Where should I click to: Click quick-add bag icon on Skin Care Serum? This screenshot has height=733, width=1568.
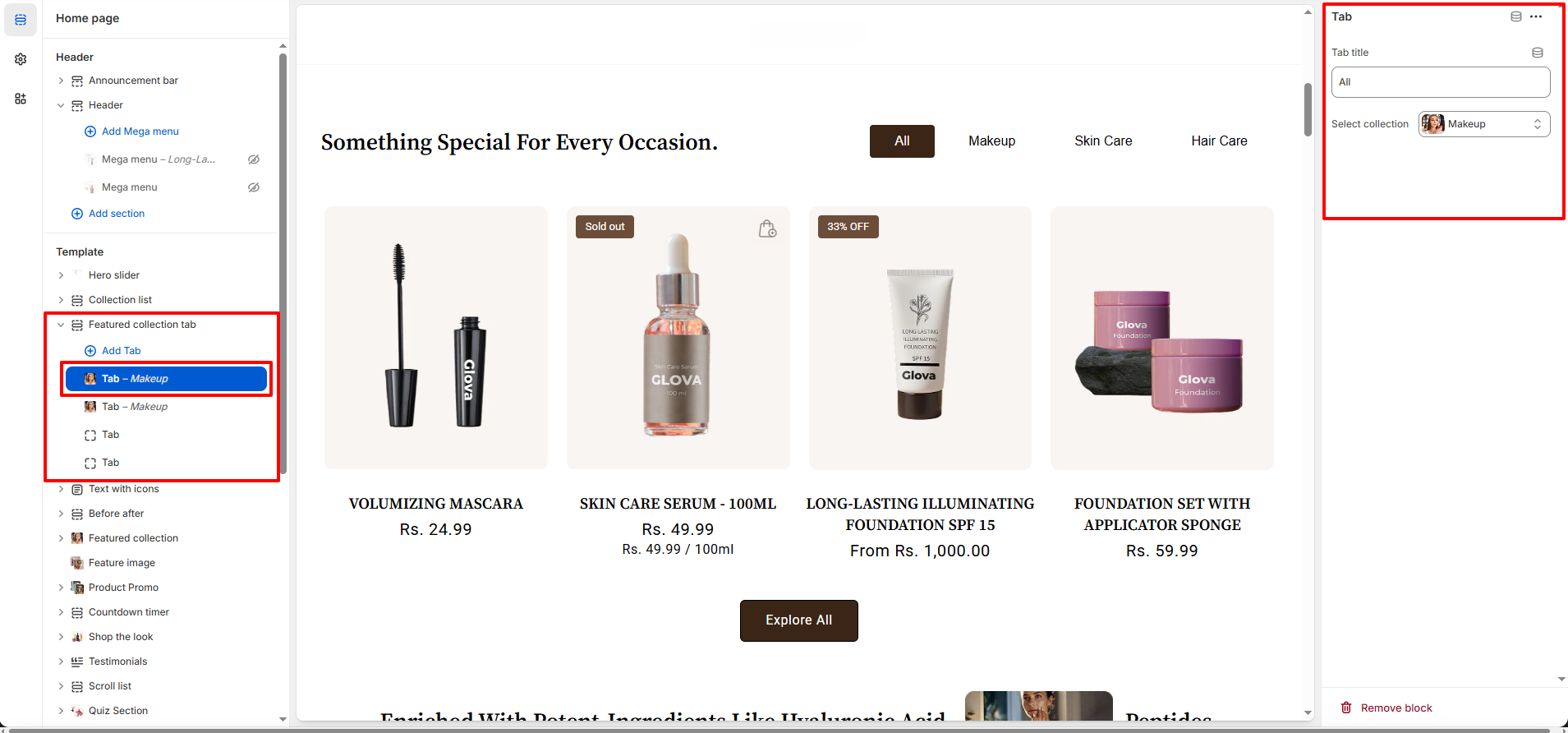click(767, 228)
